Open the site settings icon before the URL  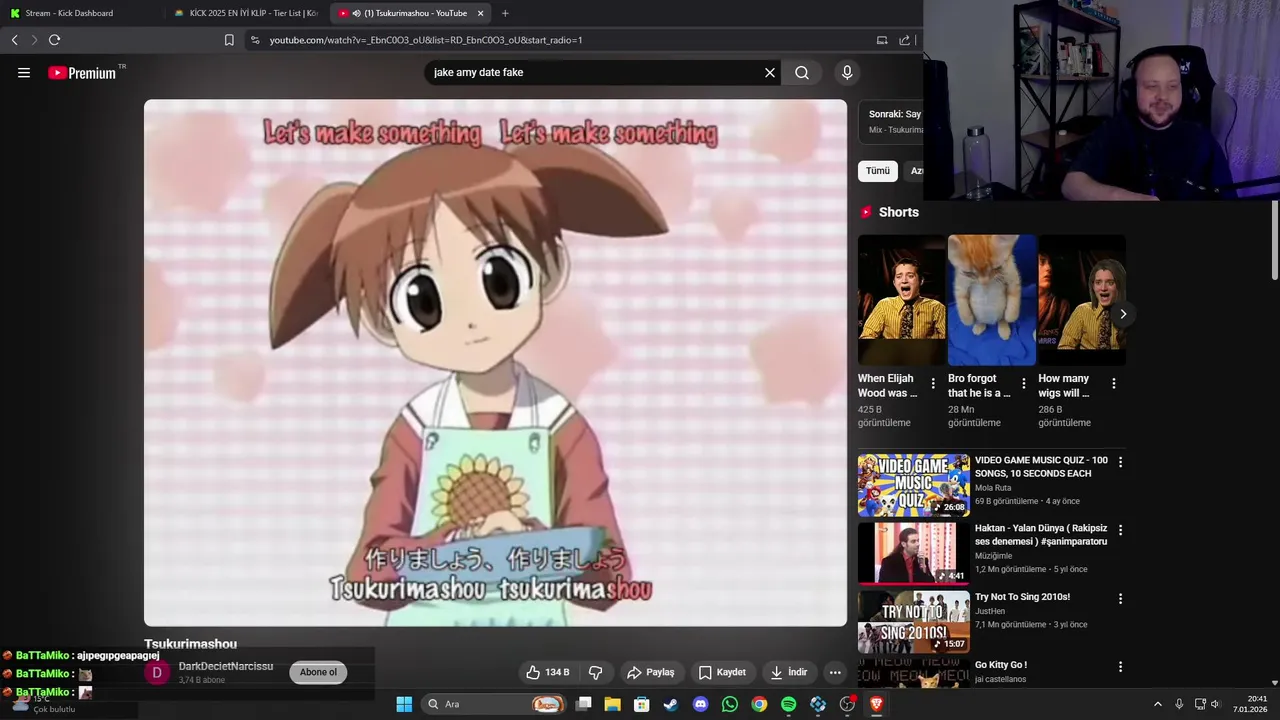tap(255, 40)
